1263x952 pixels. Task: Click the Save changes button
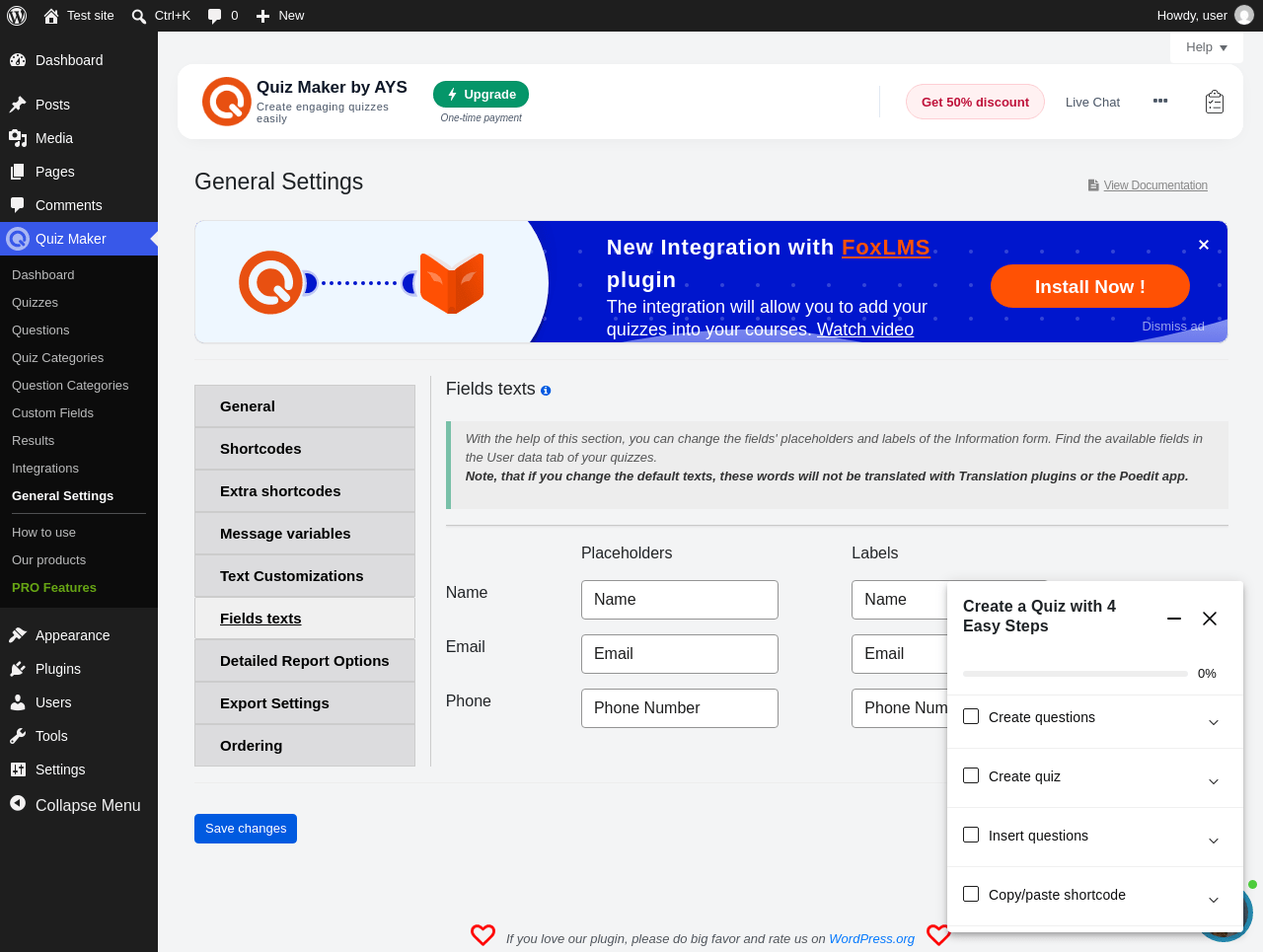click(x=246, y=829)
